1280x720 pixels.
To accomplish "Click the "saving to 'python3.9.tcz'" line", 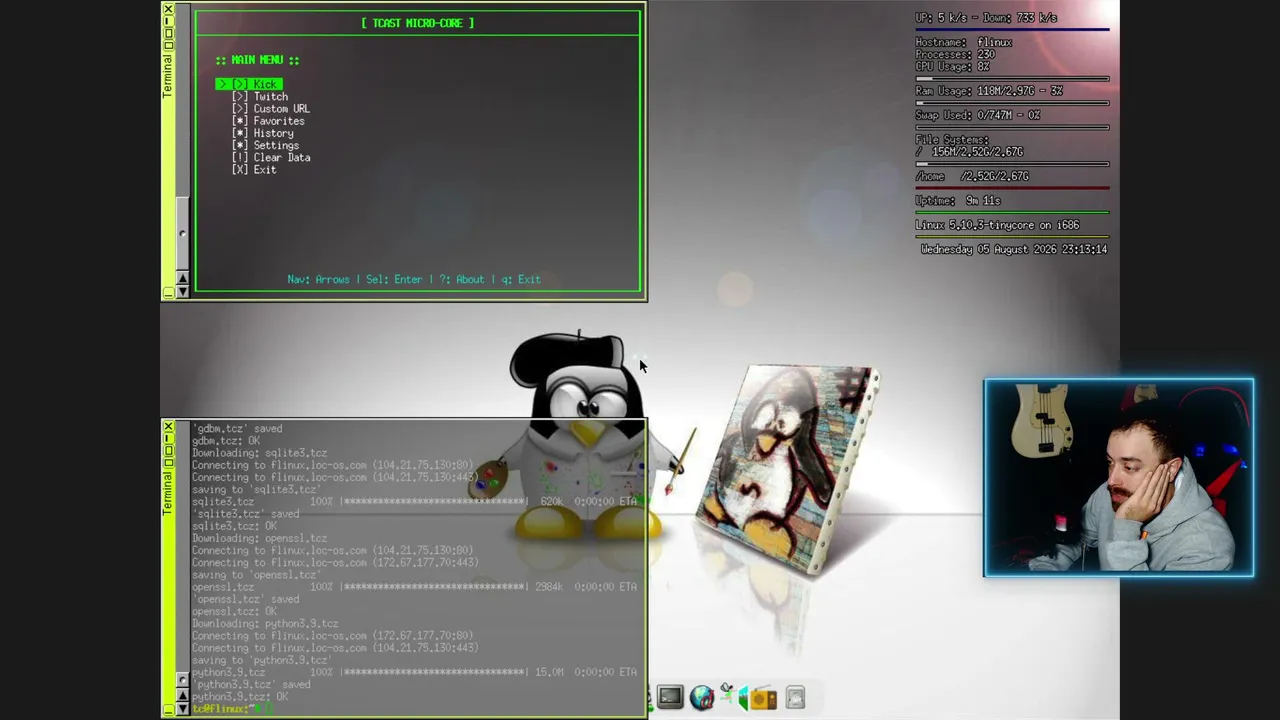I will (x=262, y=660).
